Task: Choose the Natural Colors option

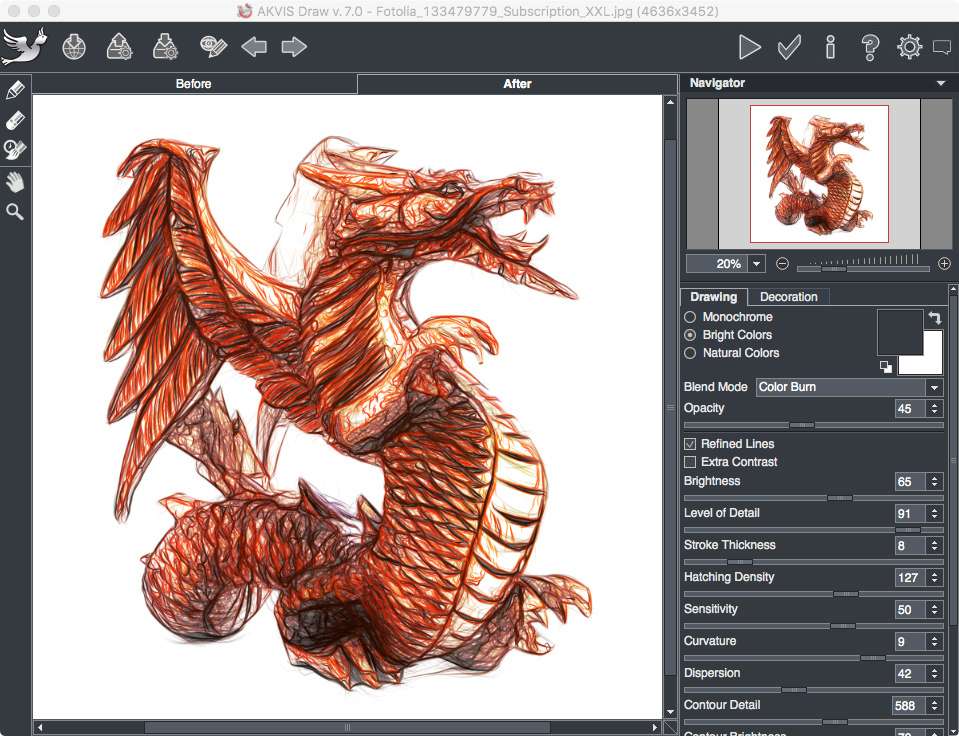Action: point(690,353)
